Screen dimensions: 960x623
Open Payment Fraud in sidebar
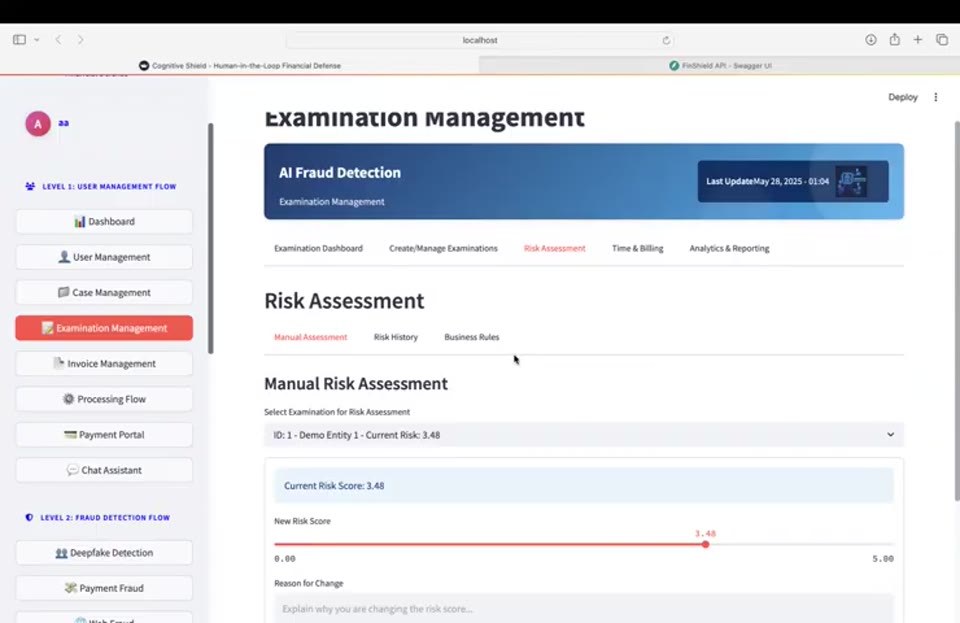coord(104,588)
